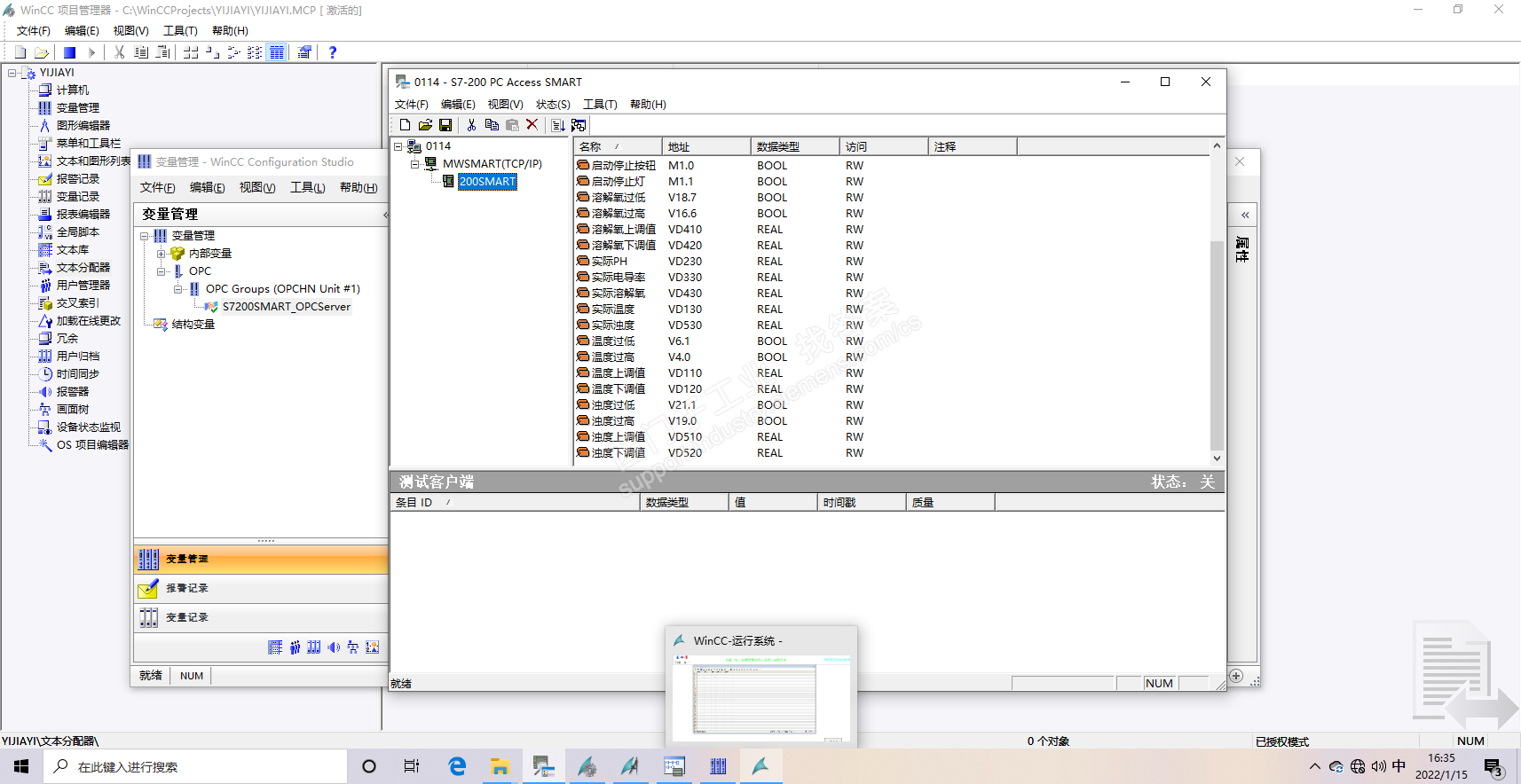Click the text library icon in Configuration Studio bar
1521x784 pixels.
click(x=275, y=647)
